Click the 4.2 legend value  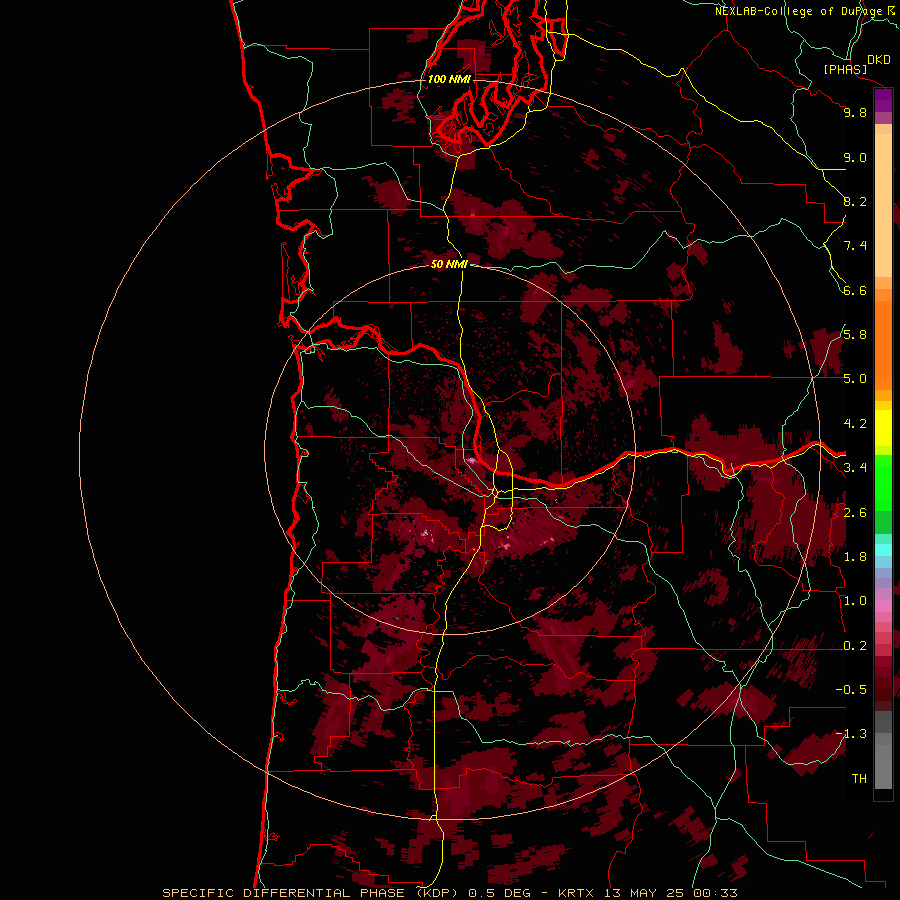coord(855,424)
